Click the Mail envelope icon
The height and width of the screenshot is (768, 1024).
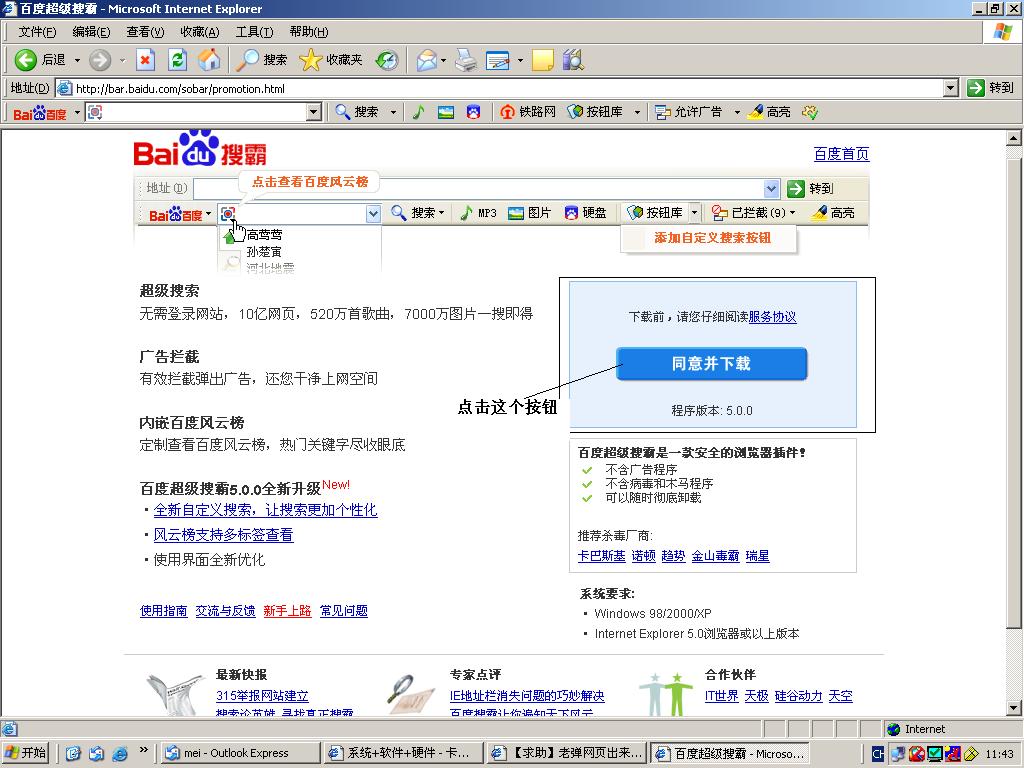click(x=426, y=60)
